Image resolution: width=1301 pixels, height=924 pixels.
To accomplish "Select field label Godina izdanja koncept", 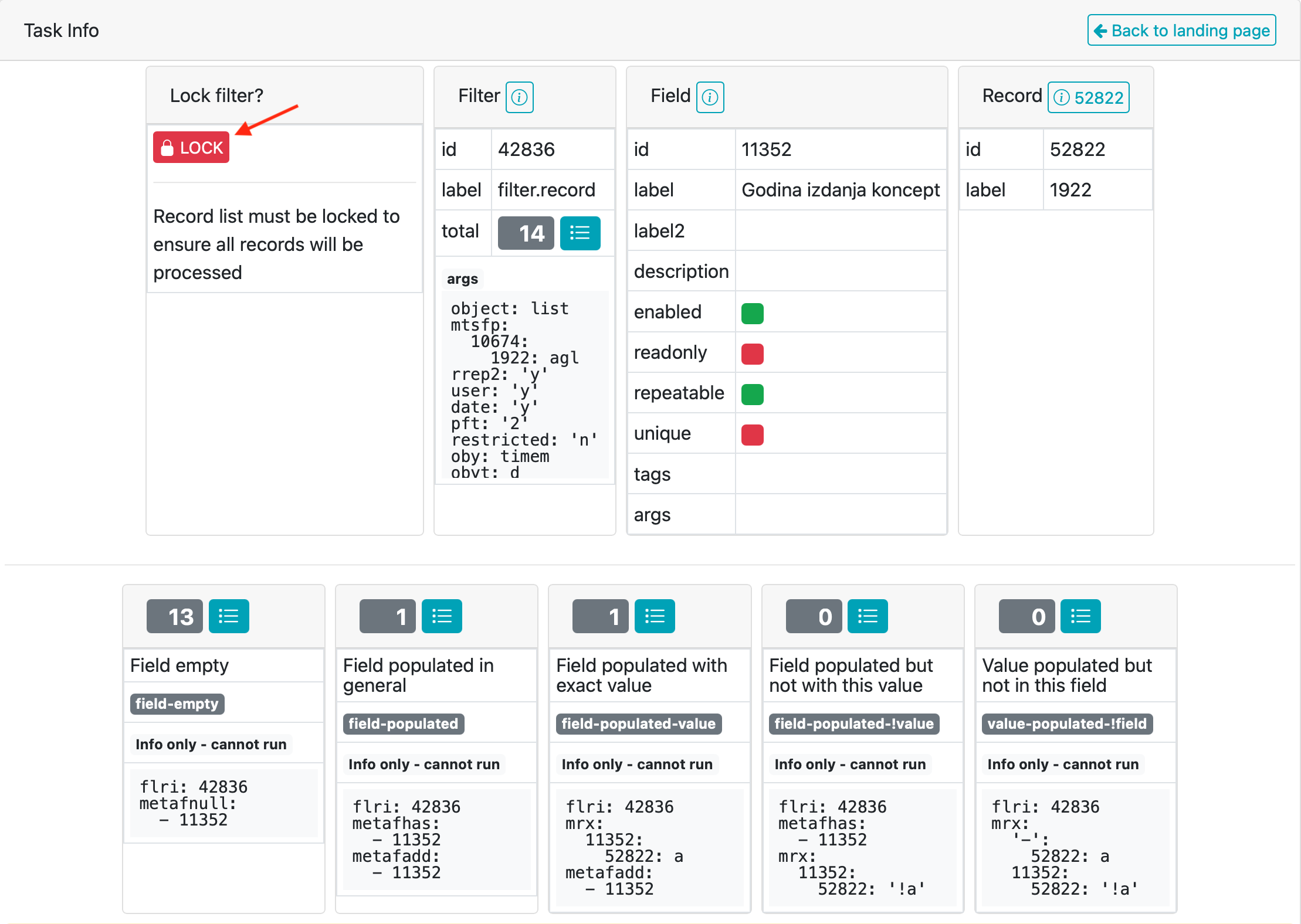I will coord(841,190).
